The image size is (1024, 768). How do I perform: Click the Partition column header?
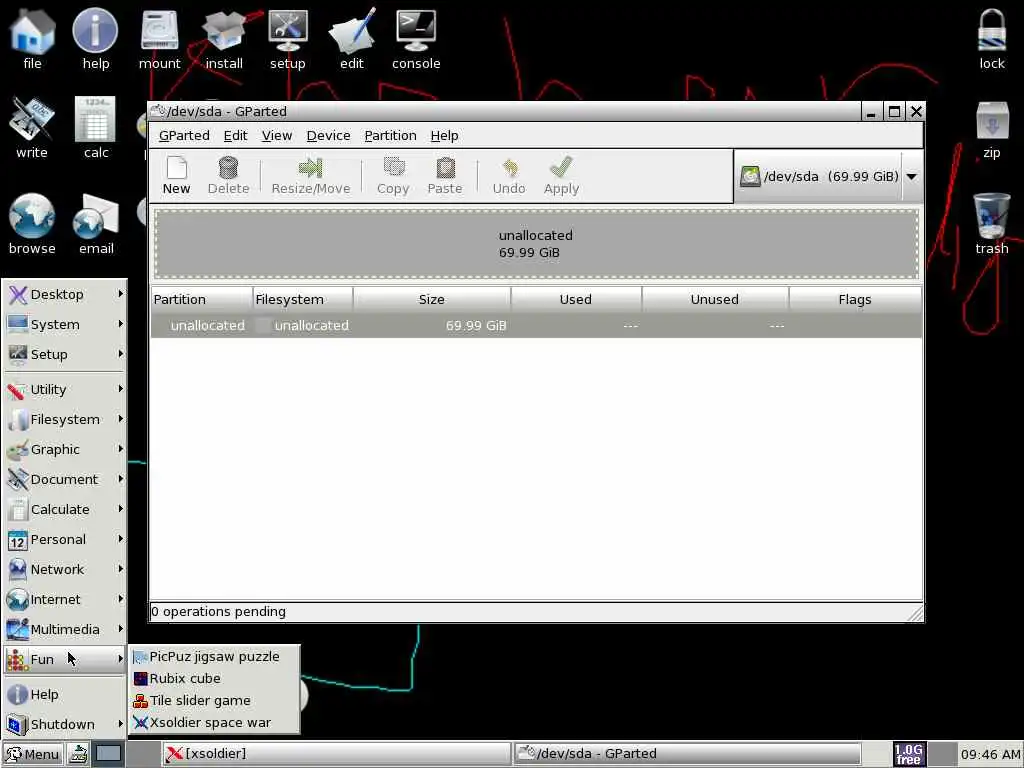(x=202, y=300)
